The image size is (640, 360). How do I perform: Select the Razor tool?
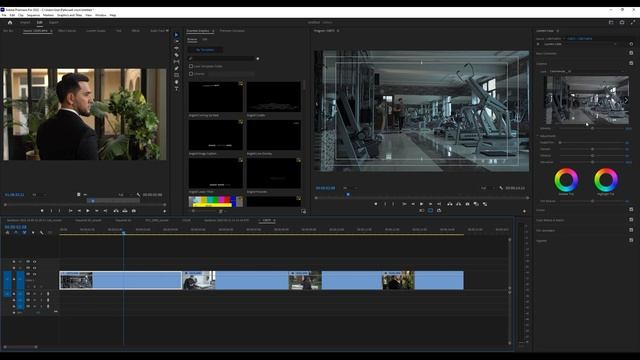pos(176,55)
